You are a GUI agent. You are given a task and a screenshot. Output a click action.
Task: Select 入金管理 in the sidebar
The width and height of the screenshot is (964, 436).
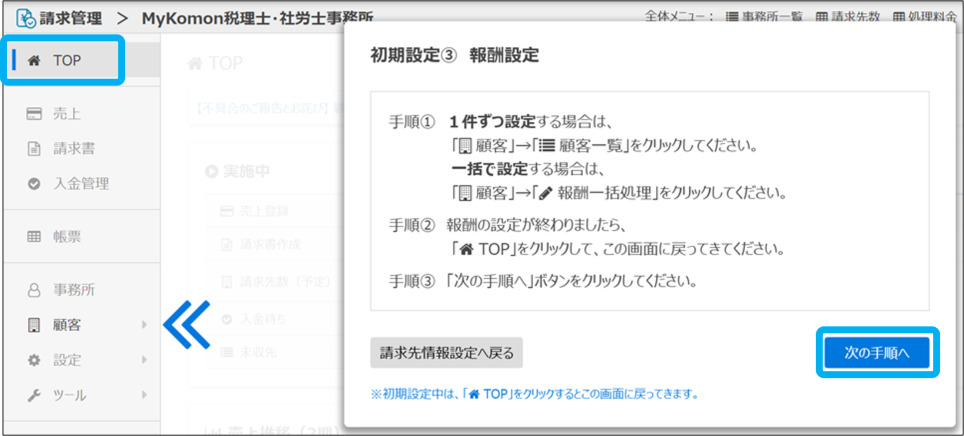[81, 183]
